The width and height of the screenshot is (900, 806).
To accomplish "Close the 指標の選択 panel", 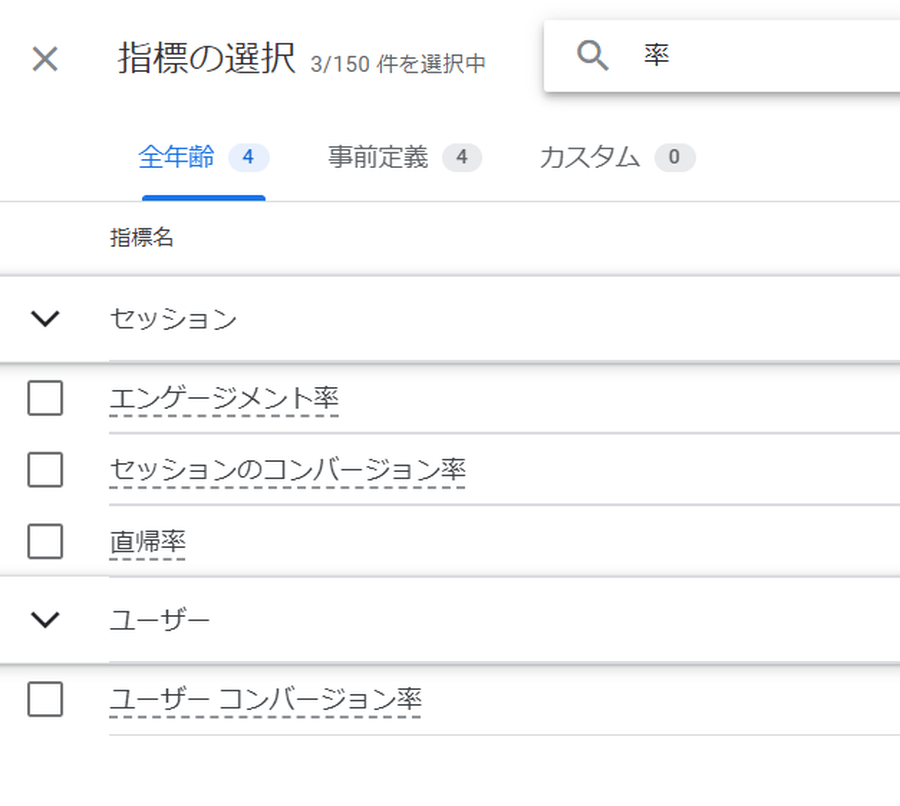I will pos(45,59).
